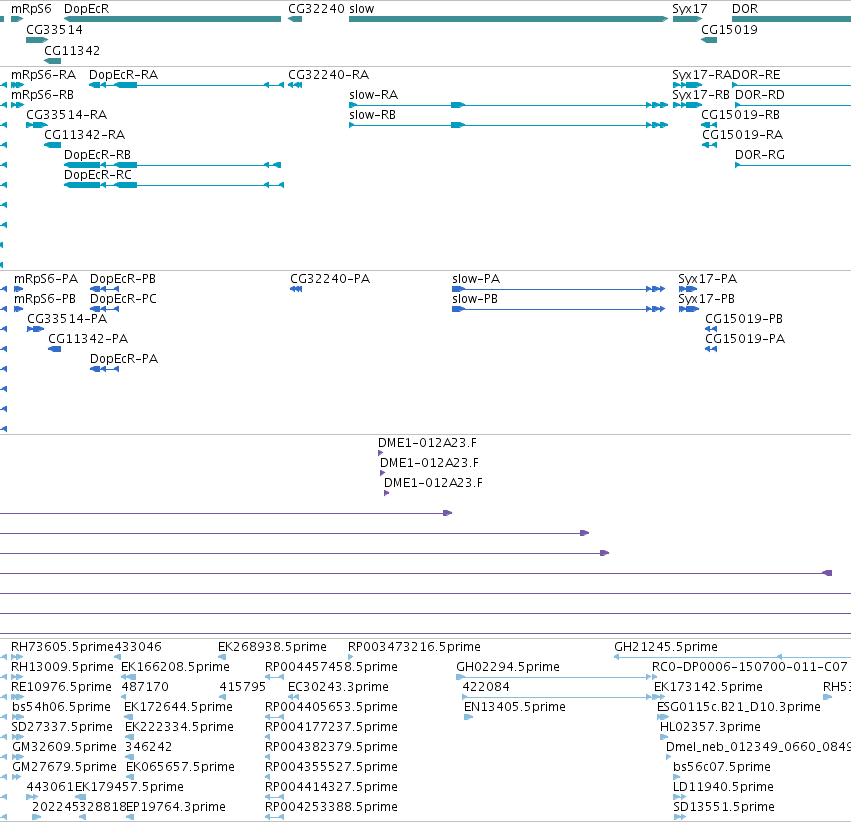Select transcript CG32240-RA
The height and width of the screenshot is (822, 851).
click(328, 74)
